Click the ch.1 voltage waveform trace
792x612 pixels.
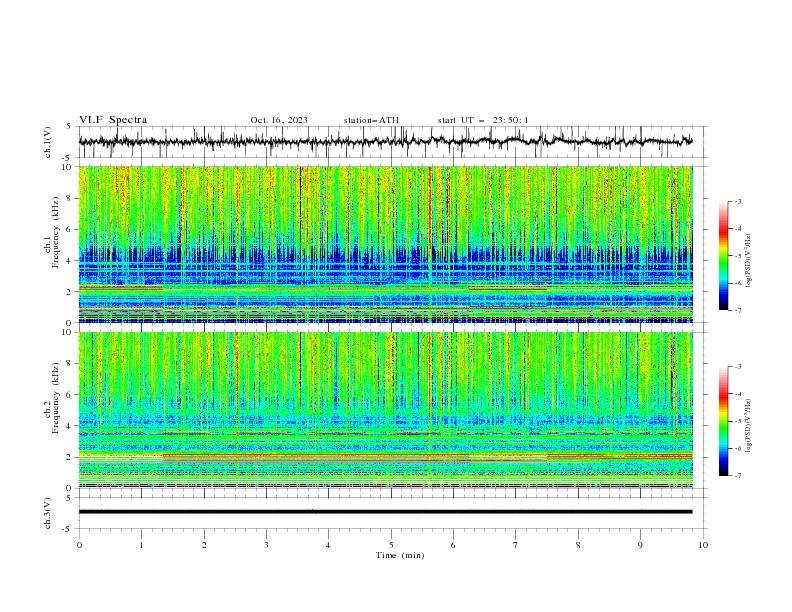[385, 141]
